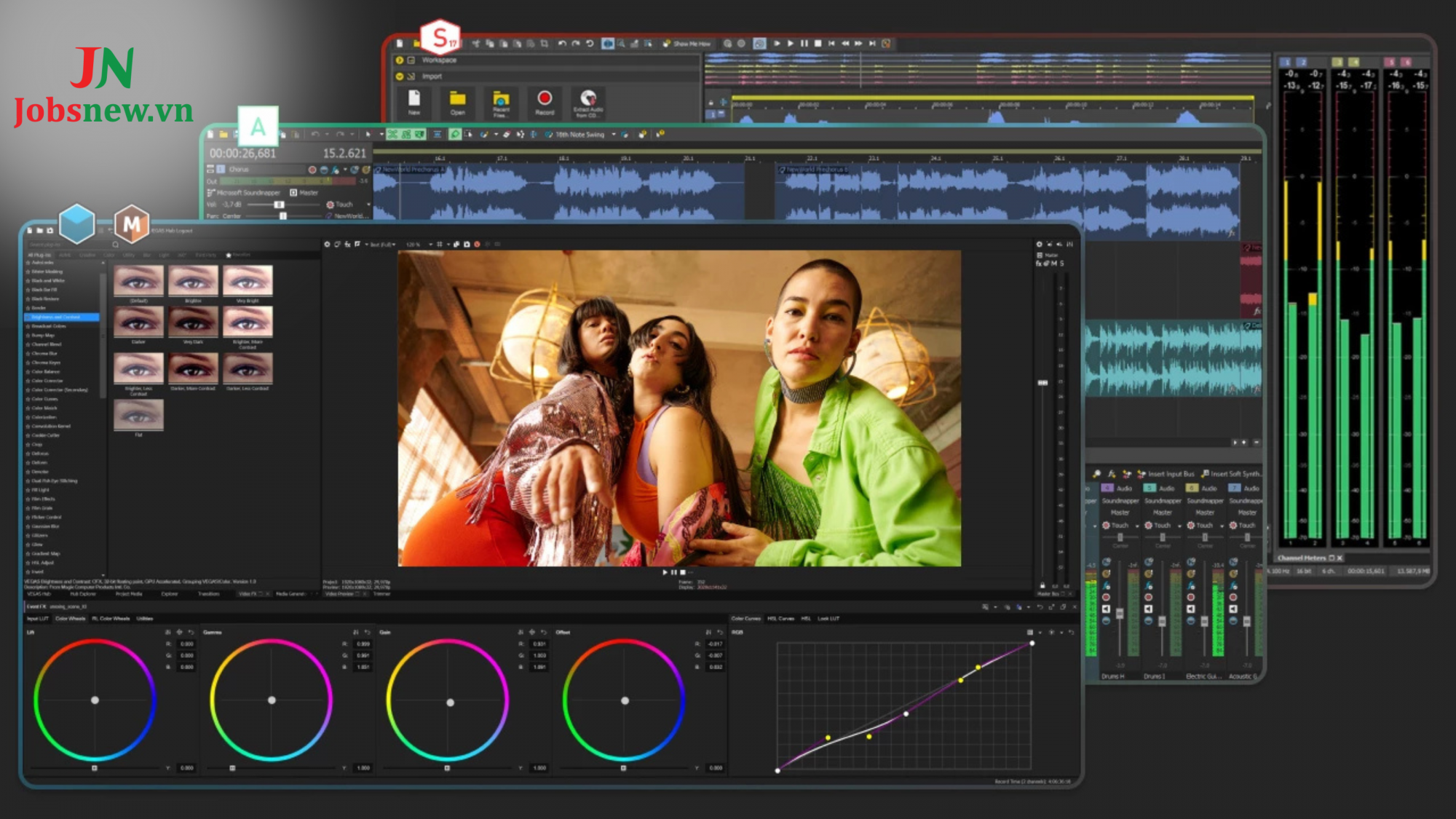
Task: Adjust the Chorus track volume slider
Action: click(x=278, y=205)
